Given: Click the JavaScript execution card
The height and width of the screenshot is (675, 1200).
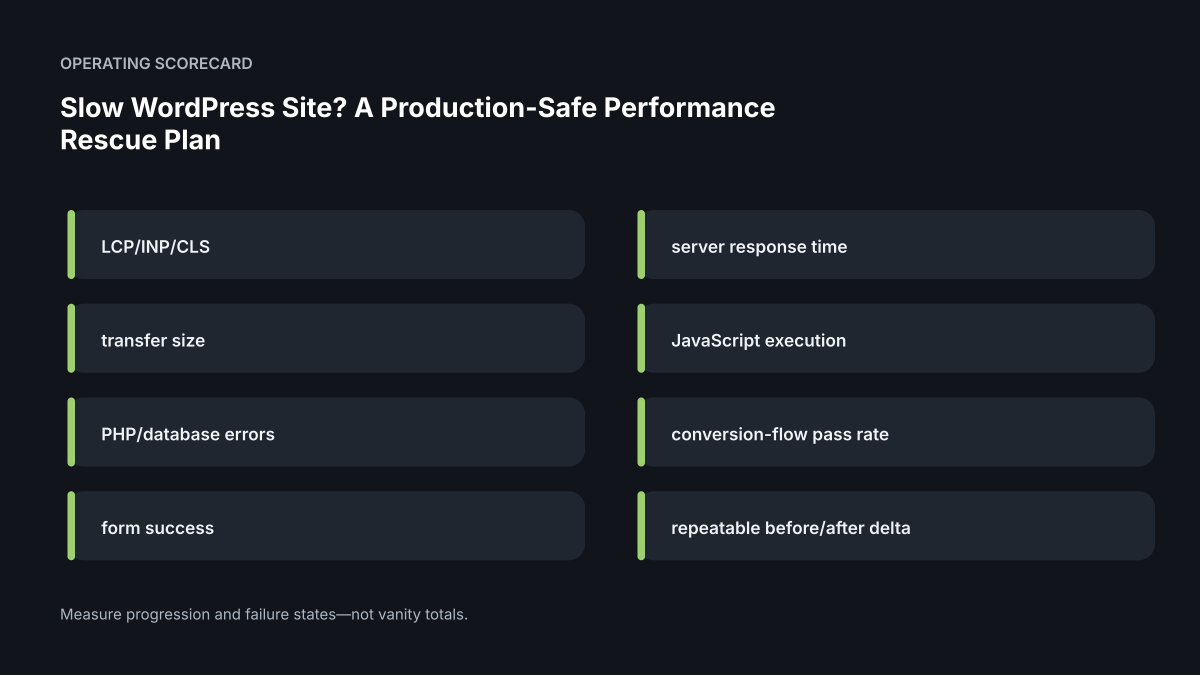Looking at the screenshot, I should point(896,338).
